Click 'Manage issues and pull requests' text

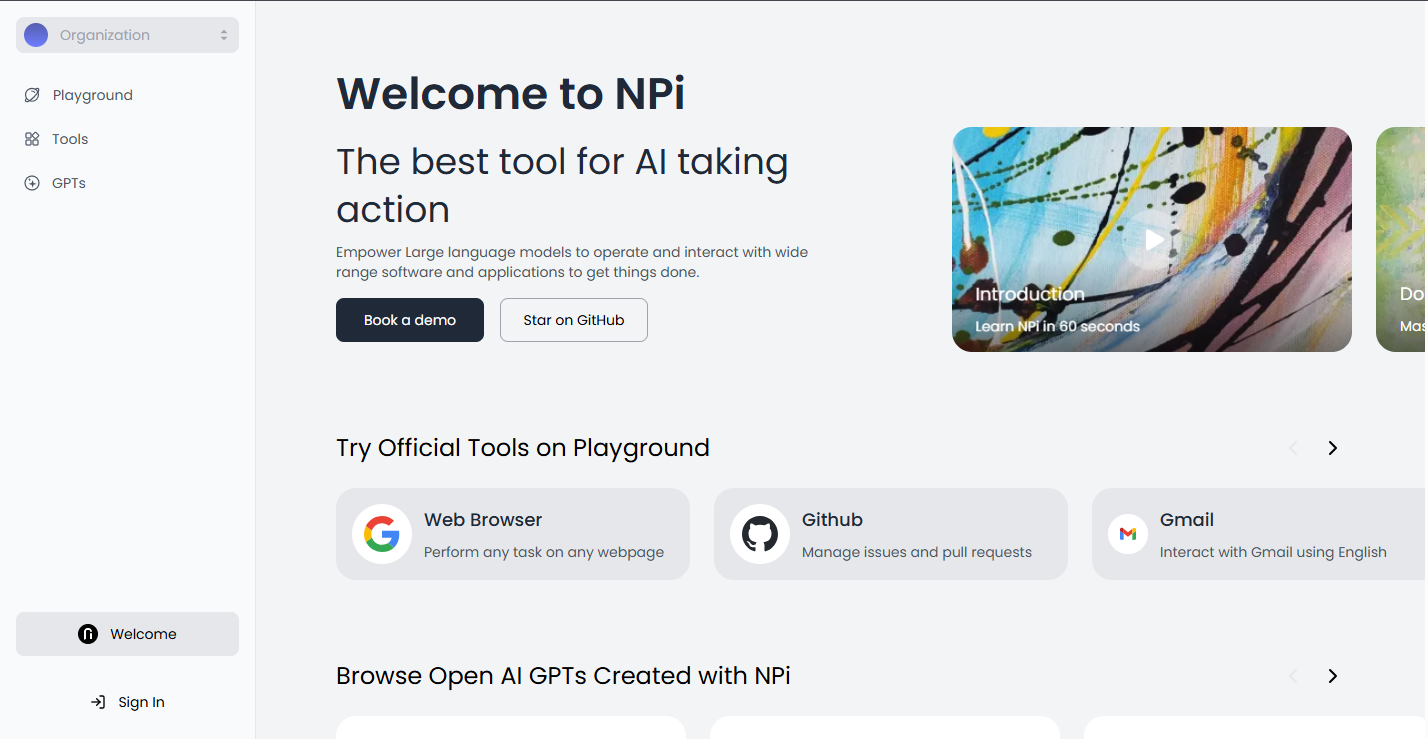click(x=917, y=552)
